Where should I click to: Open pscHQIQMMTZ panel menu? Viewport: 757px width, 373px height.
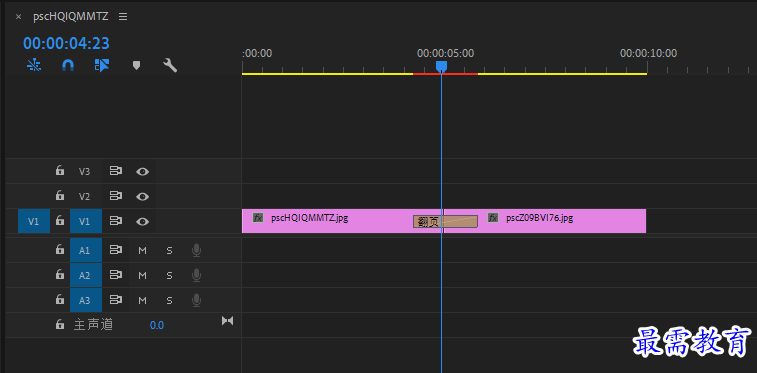pos(123,17)
